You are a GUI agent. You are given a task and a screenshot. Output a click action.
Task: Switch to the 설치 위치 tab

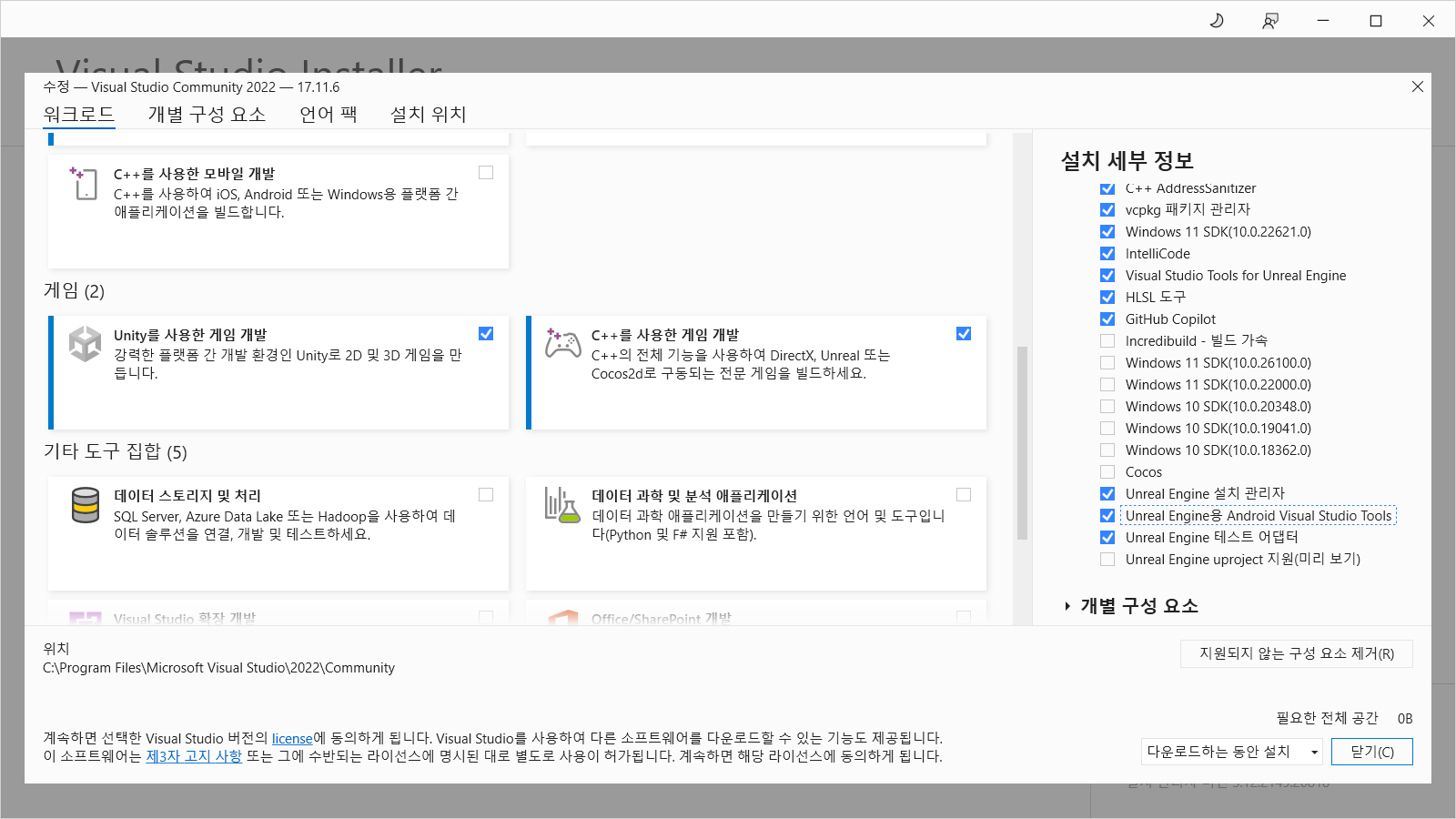click(x=429, y=115)
